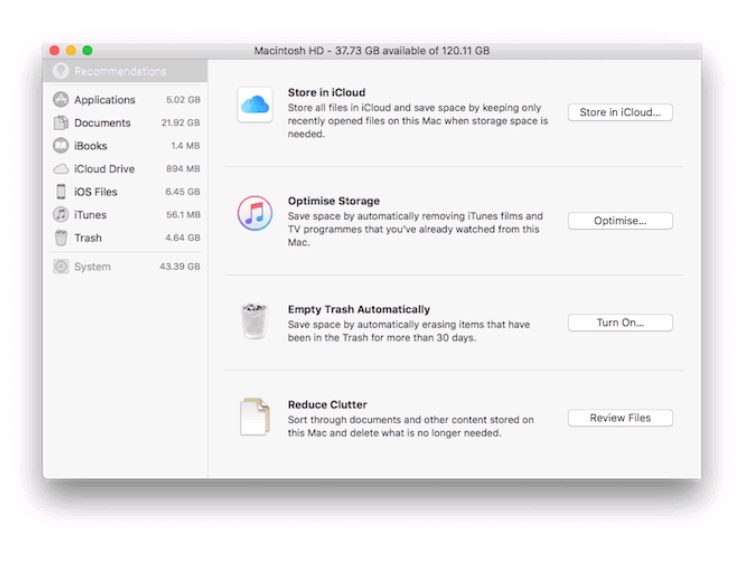Select the Recommendations sidebar entry

[x=125, y=71]
